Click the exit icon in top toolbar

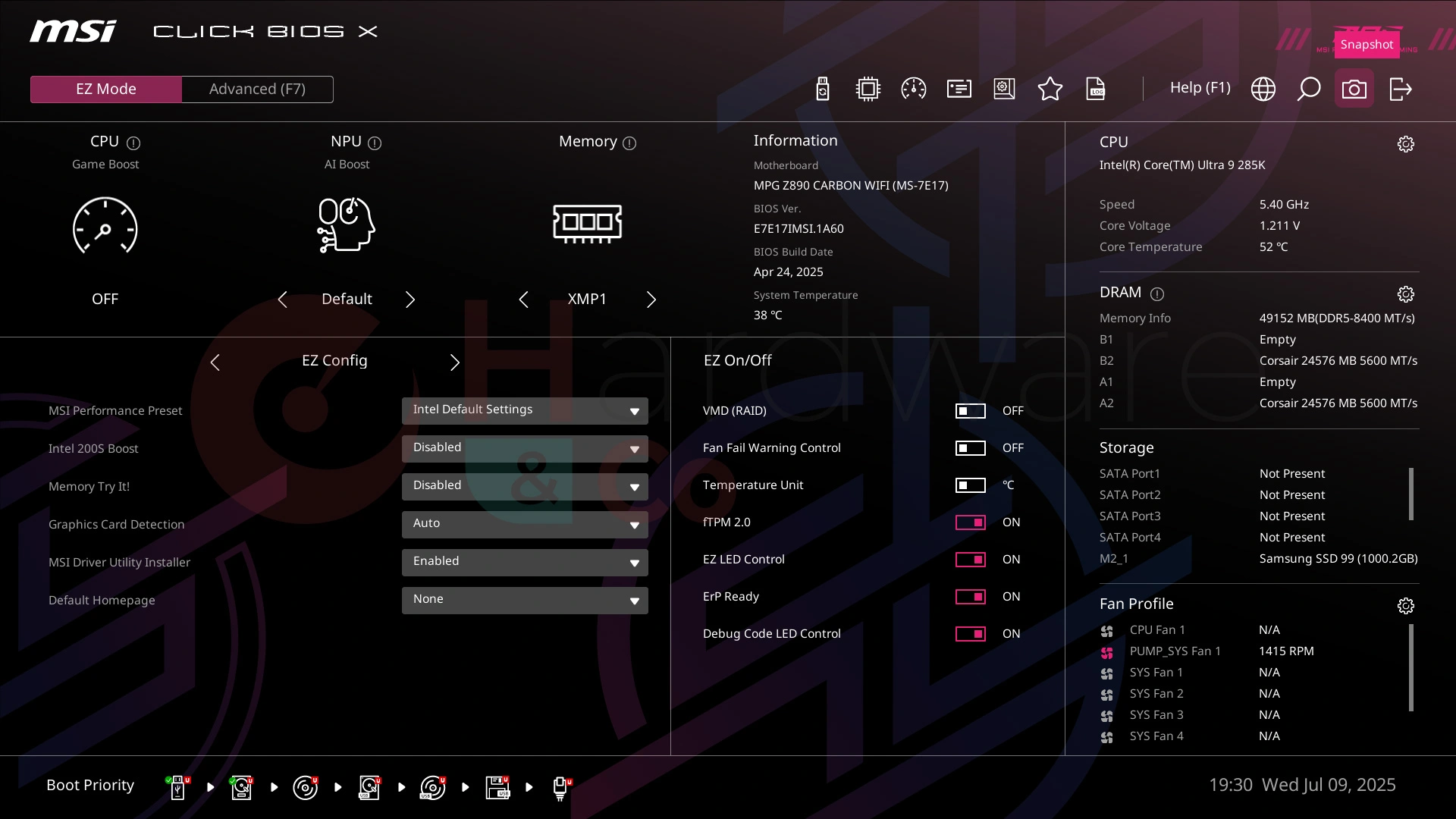(1400, 89)
